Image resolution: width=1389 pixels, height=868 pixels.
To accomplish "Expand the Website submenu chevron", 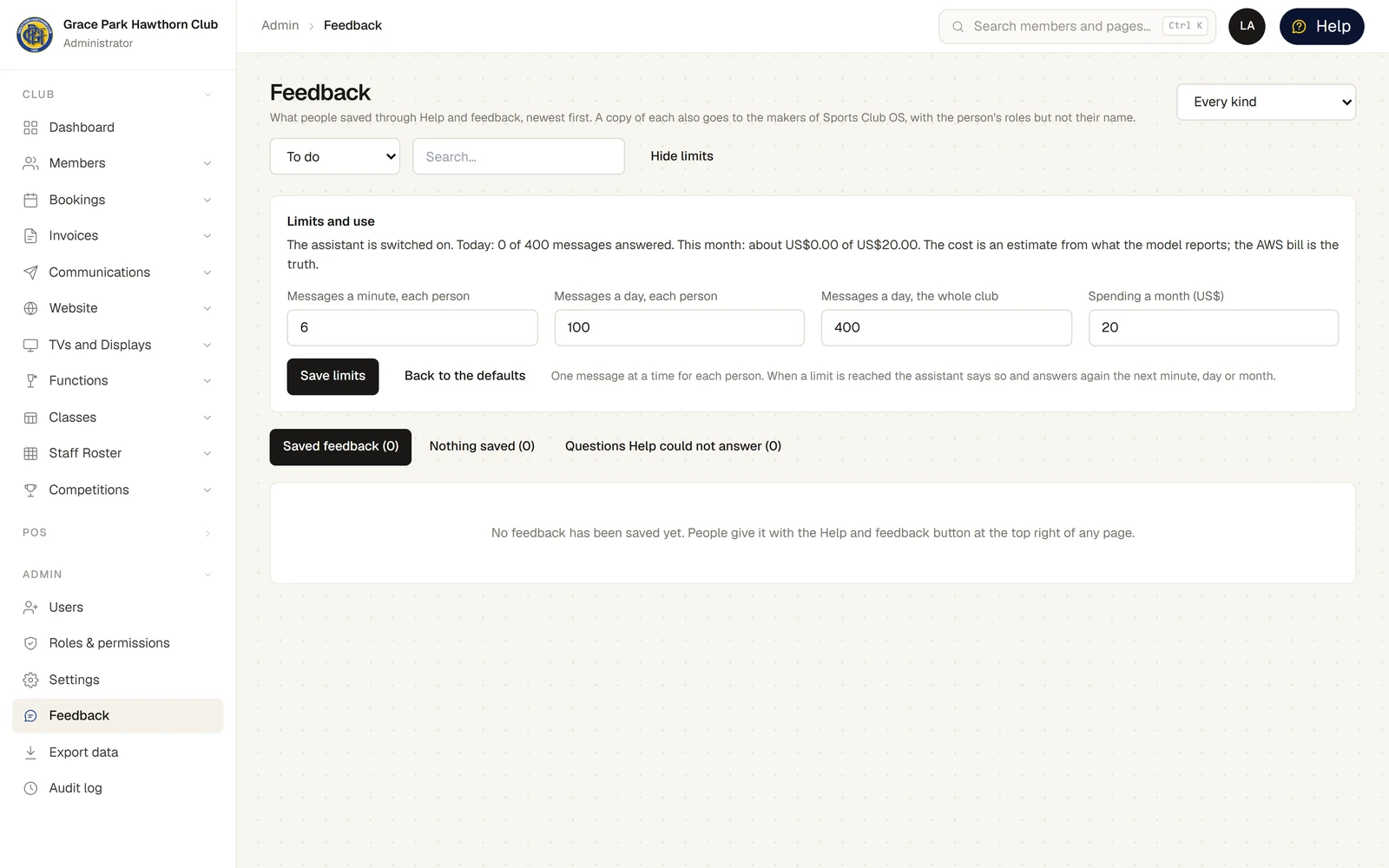I will 207,308.
